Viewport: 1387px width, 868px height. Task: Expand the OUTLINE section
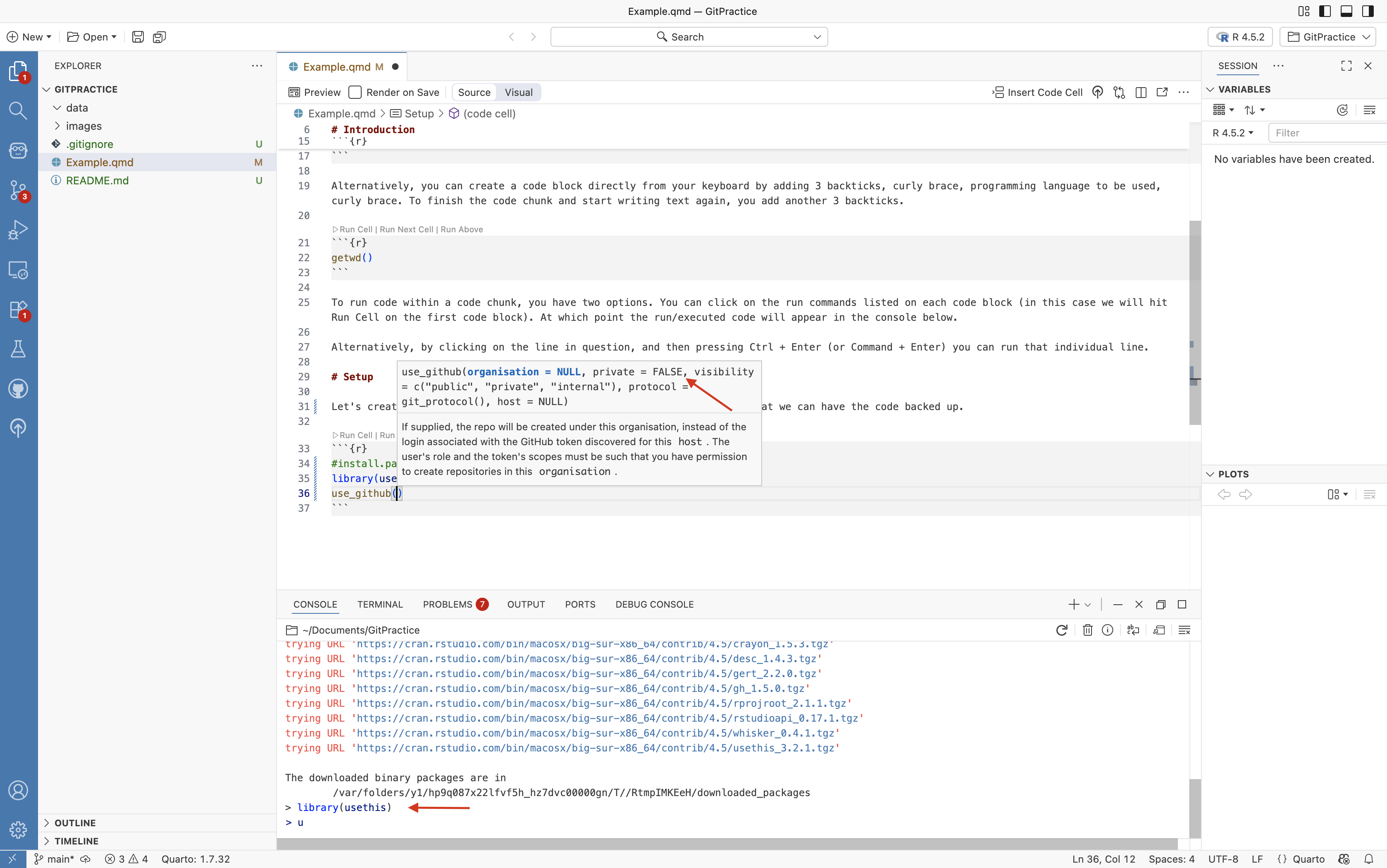75,823
